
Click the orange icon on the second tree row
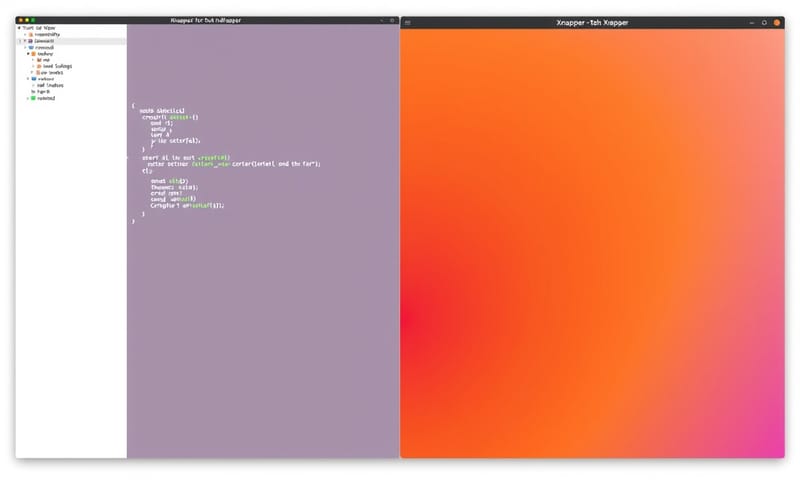[x=30, y=34]
